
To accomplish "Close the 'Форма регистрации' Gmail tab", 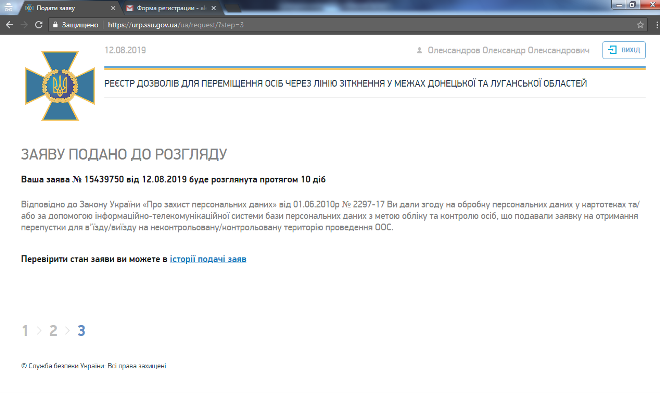I will pyautogui.click(x=214, y=8).
